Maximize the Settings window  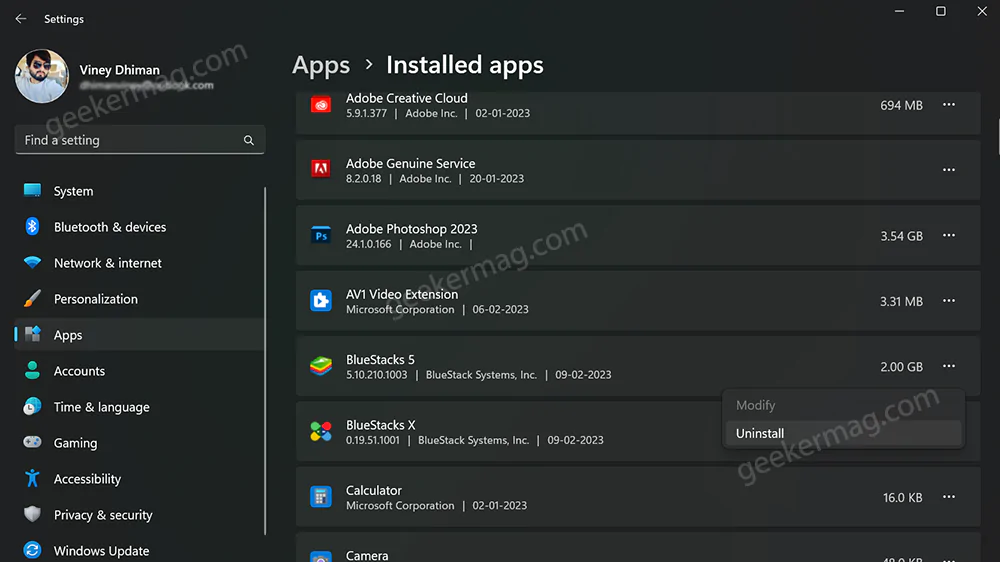[x=941, y=11]
